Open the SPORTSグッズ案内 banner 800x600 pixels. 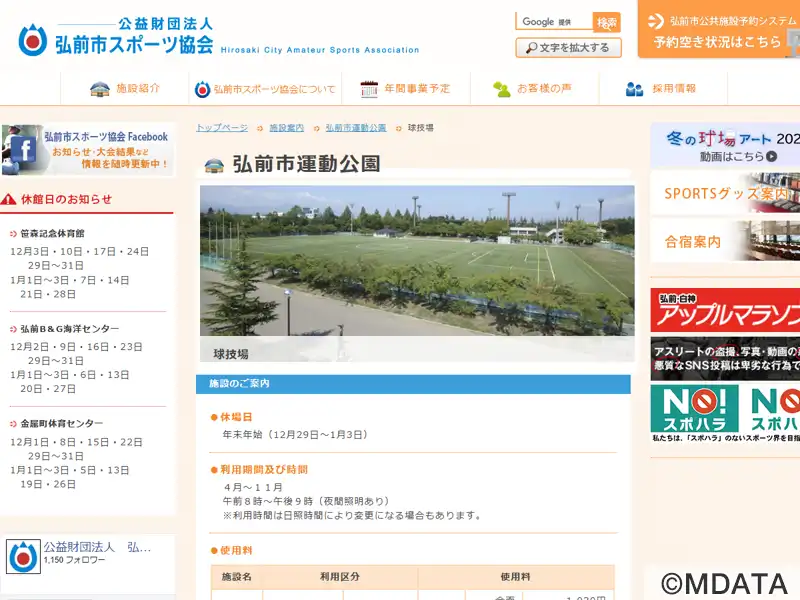725,193
